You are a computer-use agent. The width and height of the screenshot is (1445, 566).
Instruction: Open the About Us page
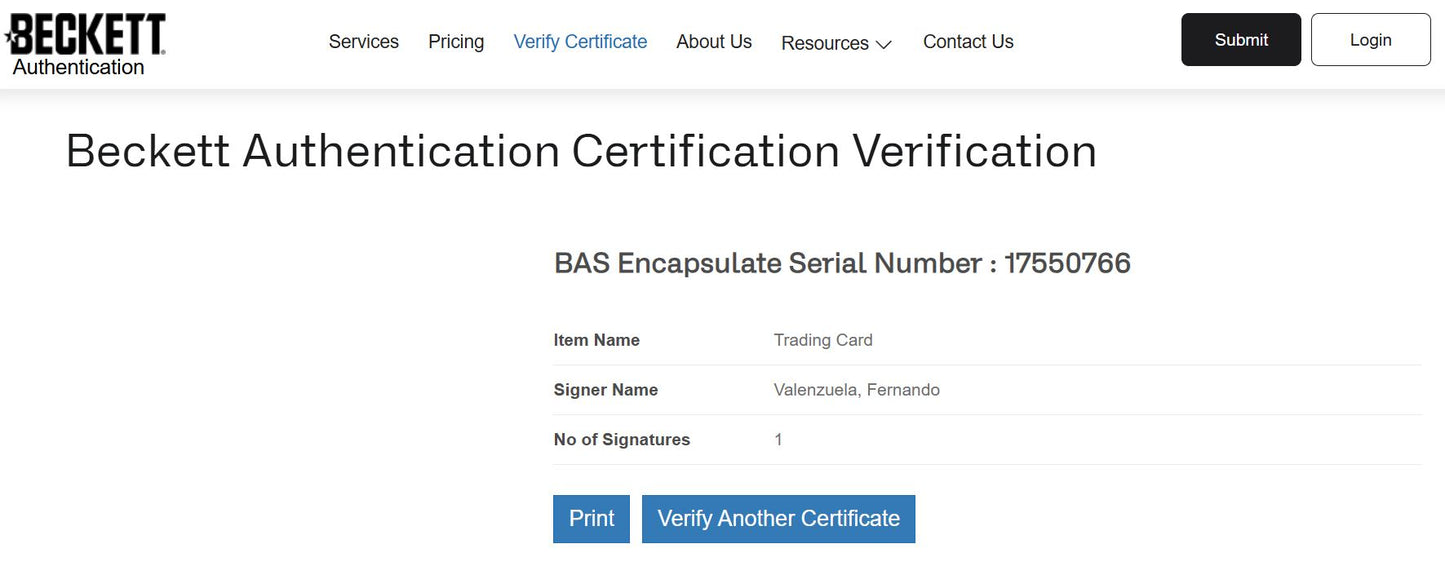tap(714, 42)
